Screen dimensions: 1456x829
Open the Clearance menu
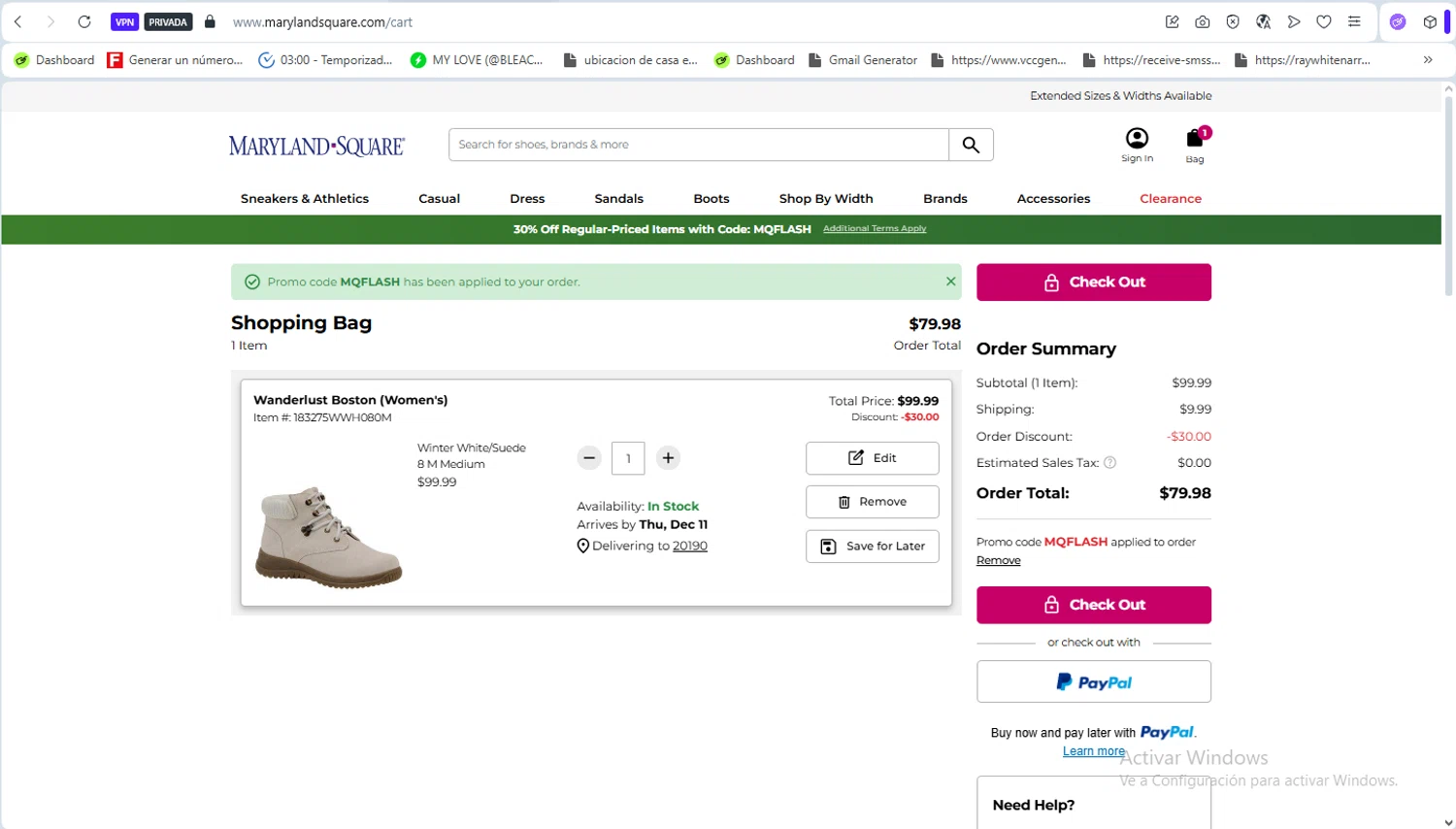[1171, 198]
